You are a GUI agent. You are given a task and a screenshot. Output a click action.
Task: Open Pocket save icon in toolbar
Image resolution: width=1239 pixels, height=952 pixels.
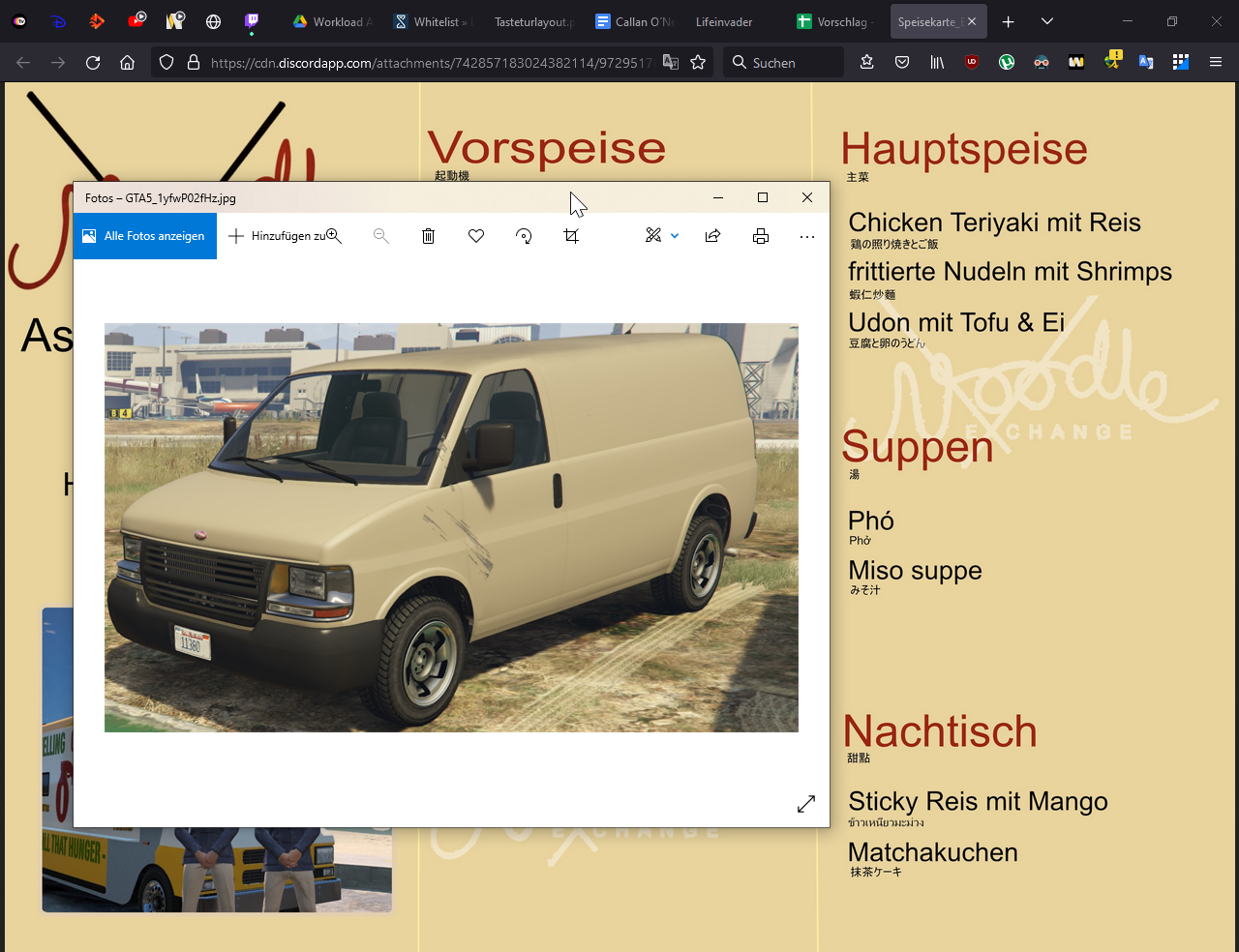pyautogui.click(x=902, y=63)
